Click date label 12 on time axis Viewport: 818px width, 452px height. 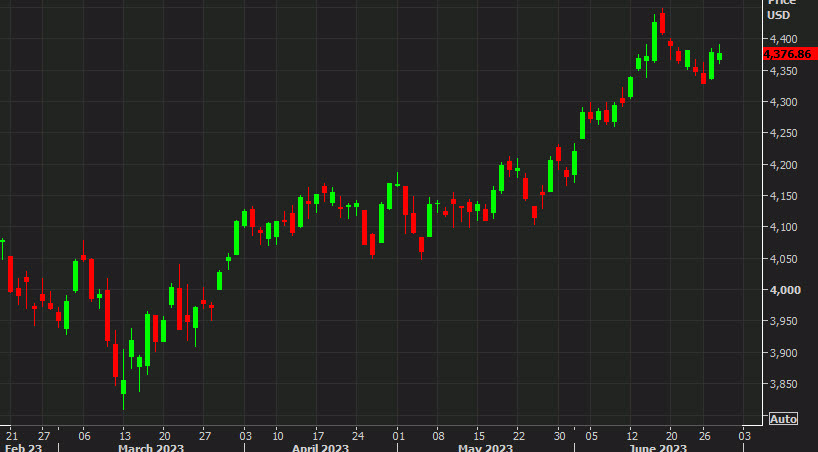(632, 436)
